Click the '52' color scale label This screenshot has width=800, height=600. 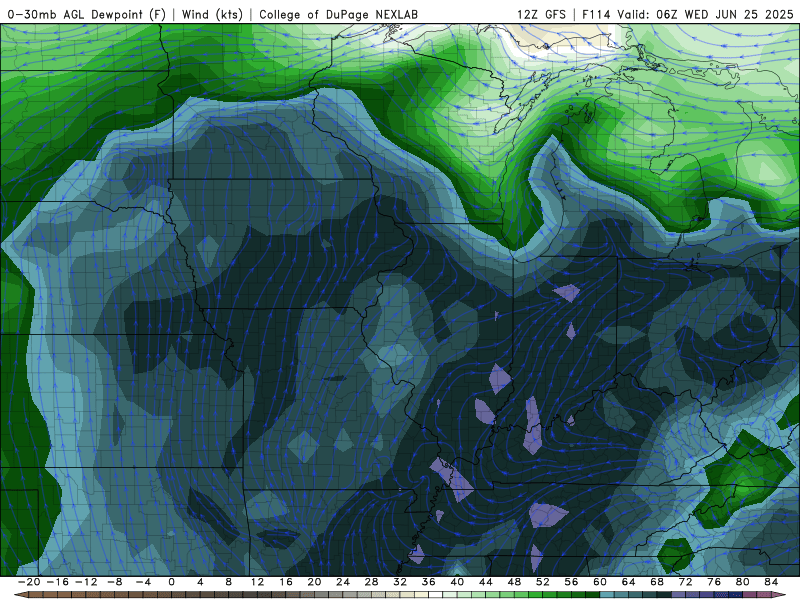(543, 582)
